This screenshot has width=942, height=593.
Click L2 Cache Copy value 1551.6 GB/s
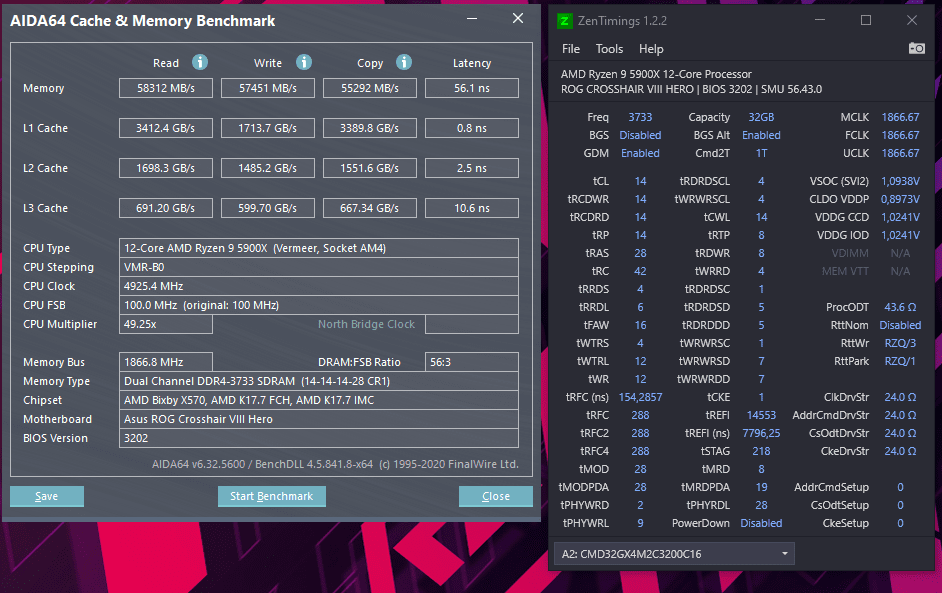370,168
